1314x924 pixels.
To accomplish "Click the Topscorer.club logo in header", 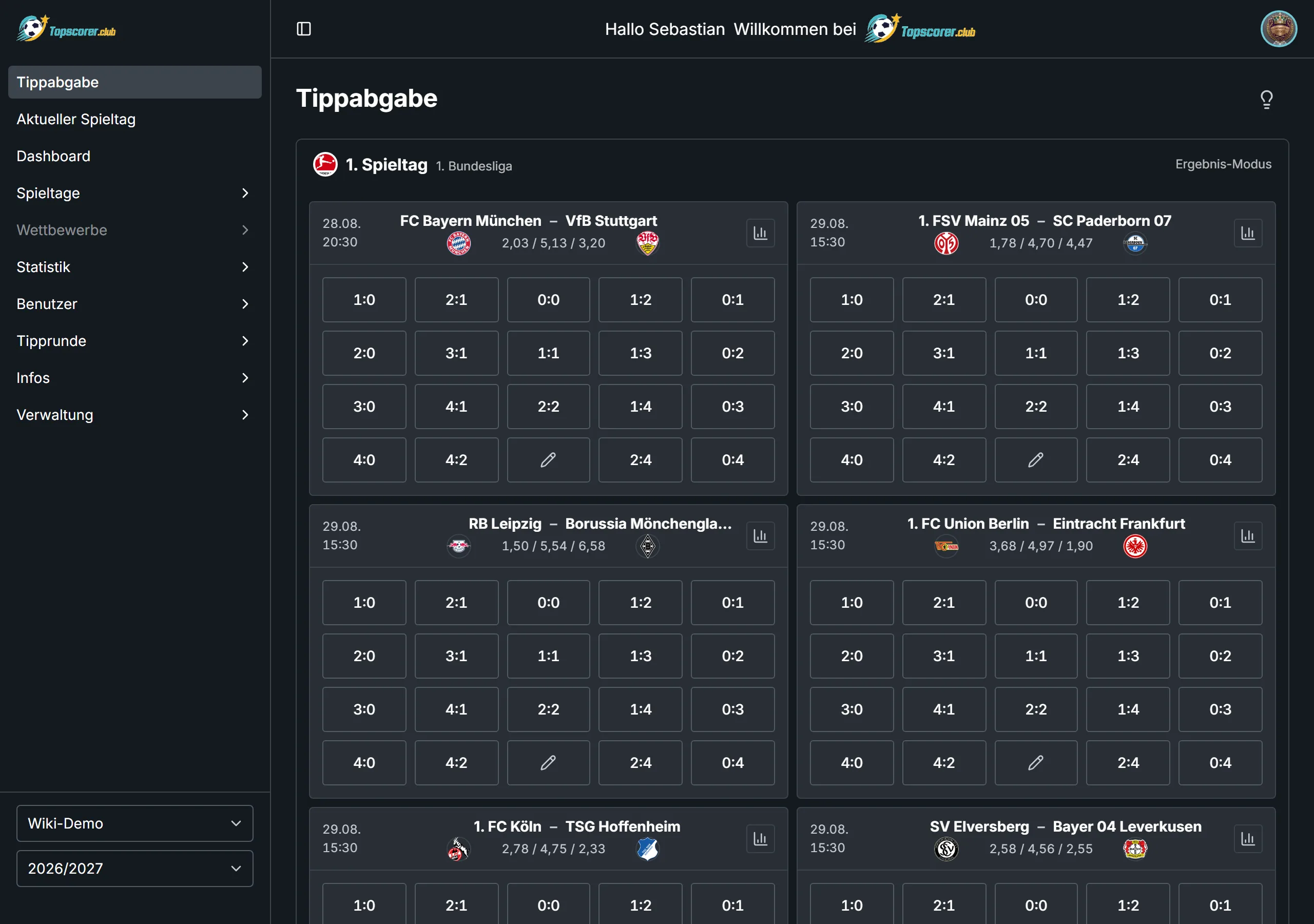I will (x=920, y=29).
